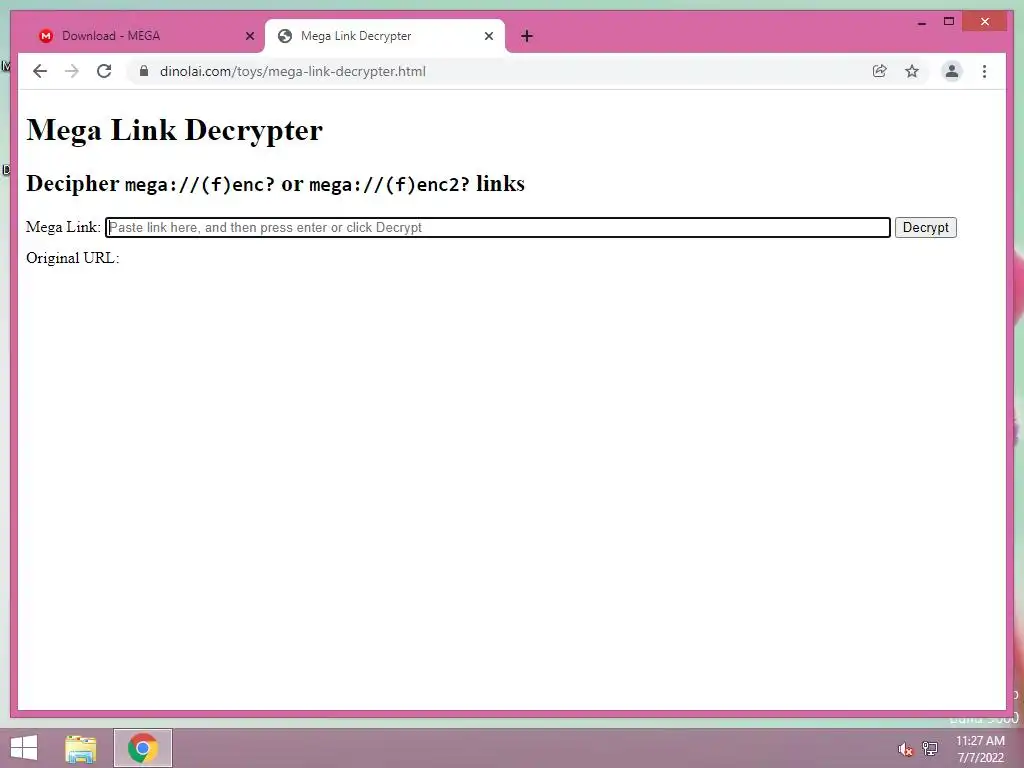Click the padlock site info icon
This screenshot has width=1024, height=768.
(x=144, y=71)
